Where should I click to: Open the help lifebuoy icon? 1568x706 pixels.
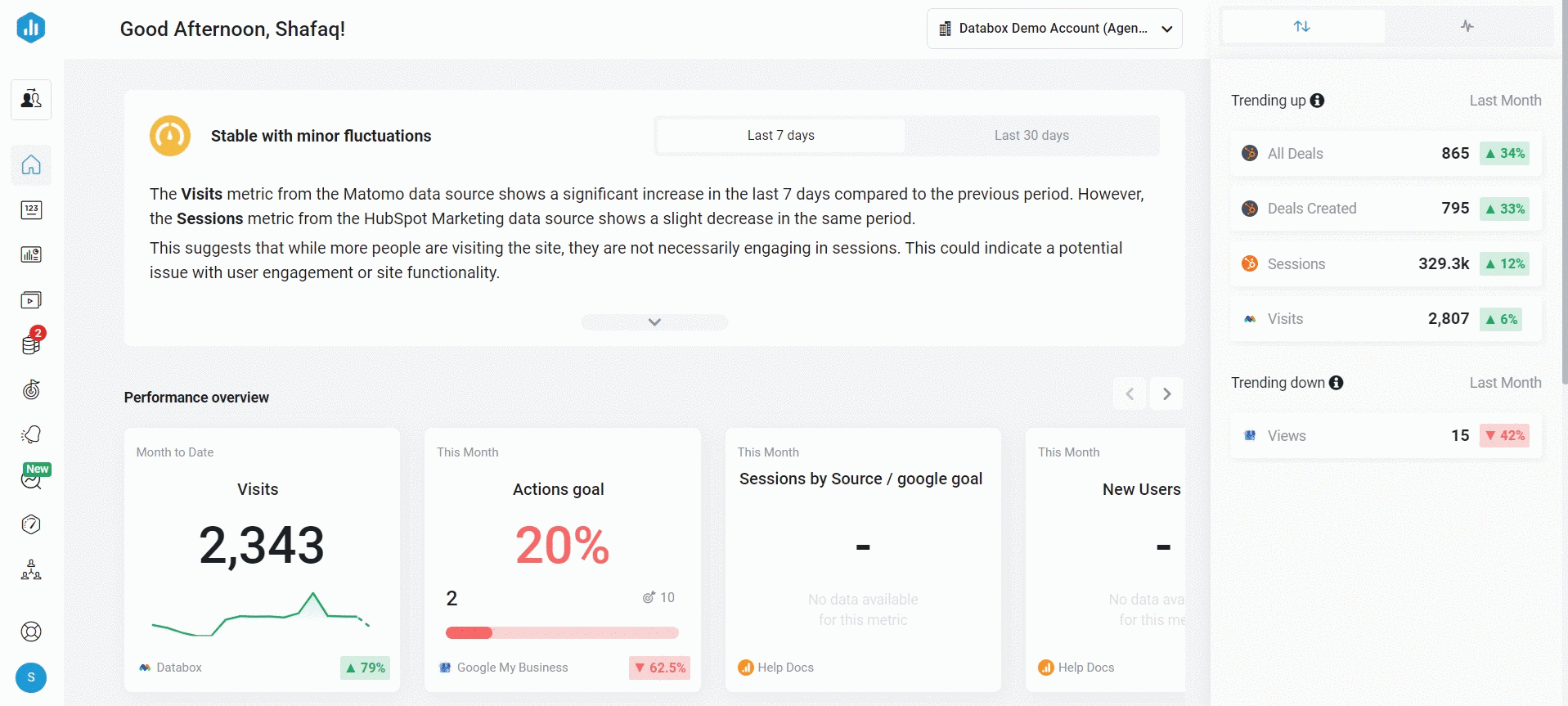(31, 632)
